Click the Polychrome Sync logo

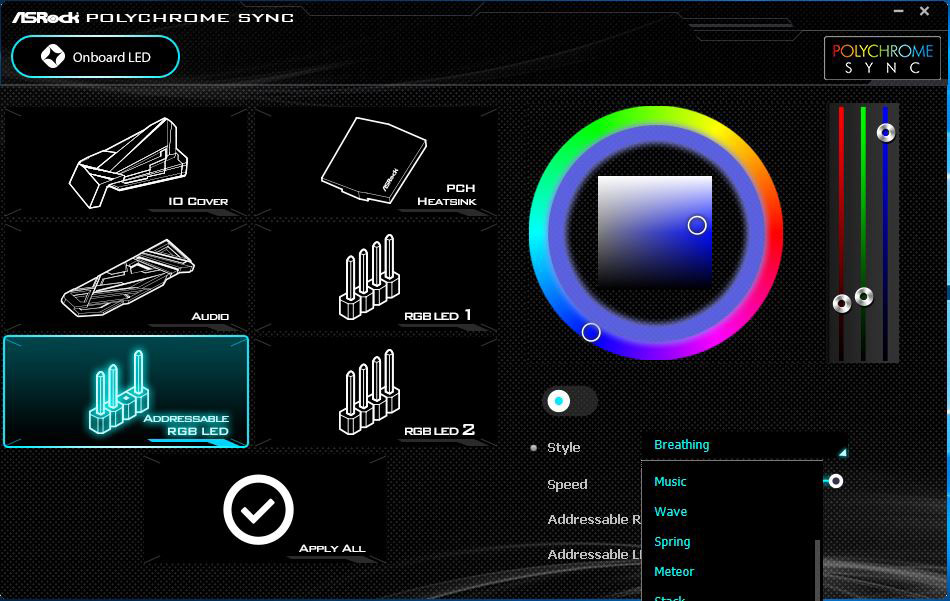tap(882, 58)
